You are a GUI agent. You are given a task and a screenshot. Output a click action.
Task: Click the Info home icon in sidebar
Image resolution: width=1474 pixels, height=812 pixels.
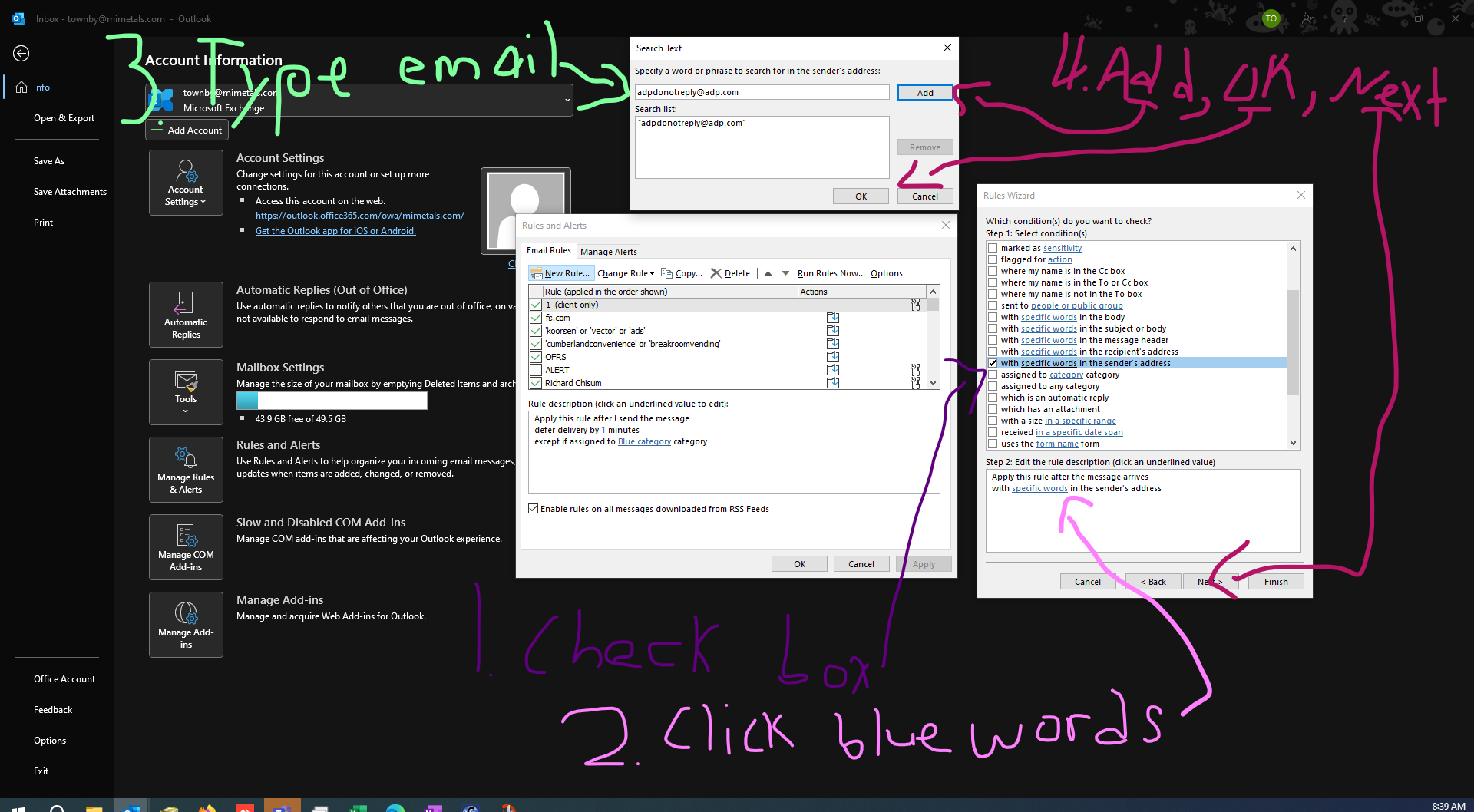[22, 87]
